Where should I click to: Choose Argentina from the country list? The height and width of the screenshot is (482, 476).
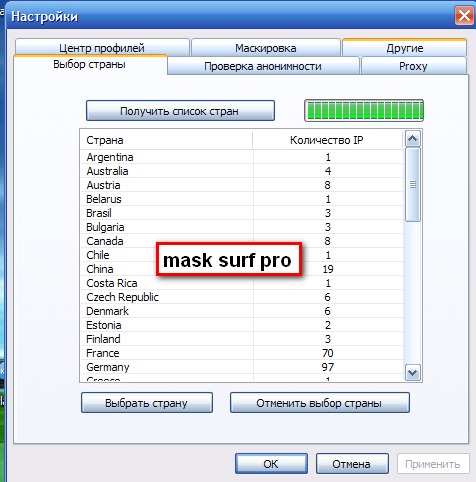(242, 157)
